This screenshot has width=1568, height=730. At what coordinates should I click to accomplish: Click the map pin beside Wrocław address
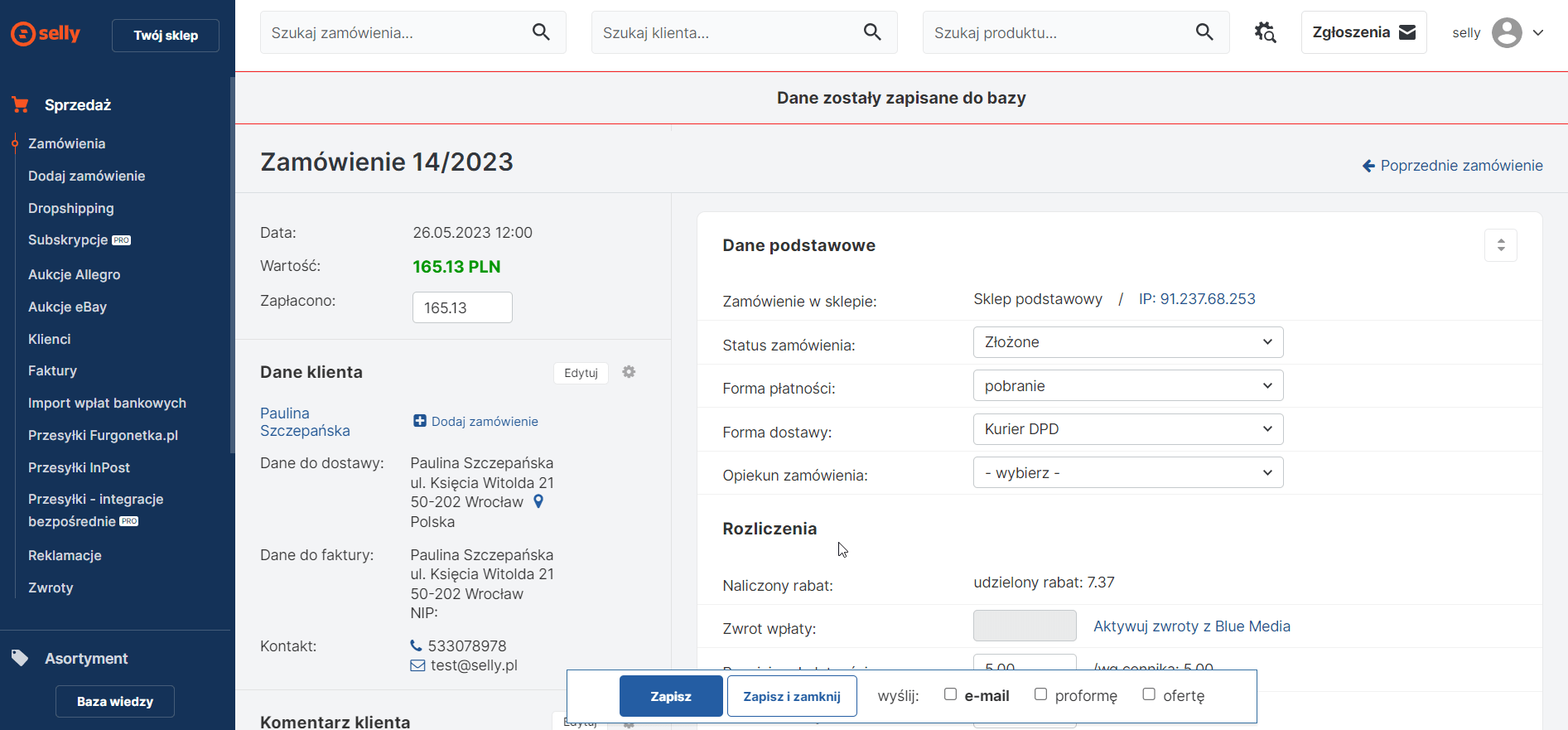pos(538,501)
